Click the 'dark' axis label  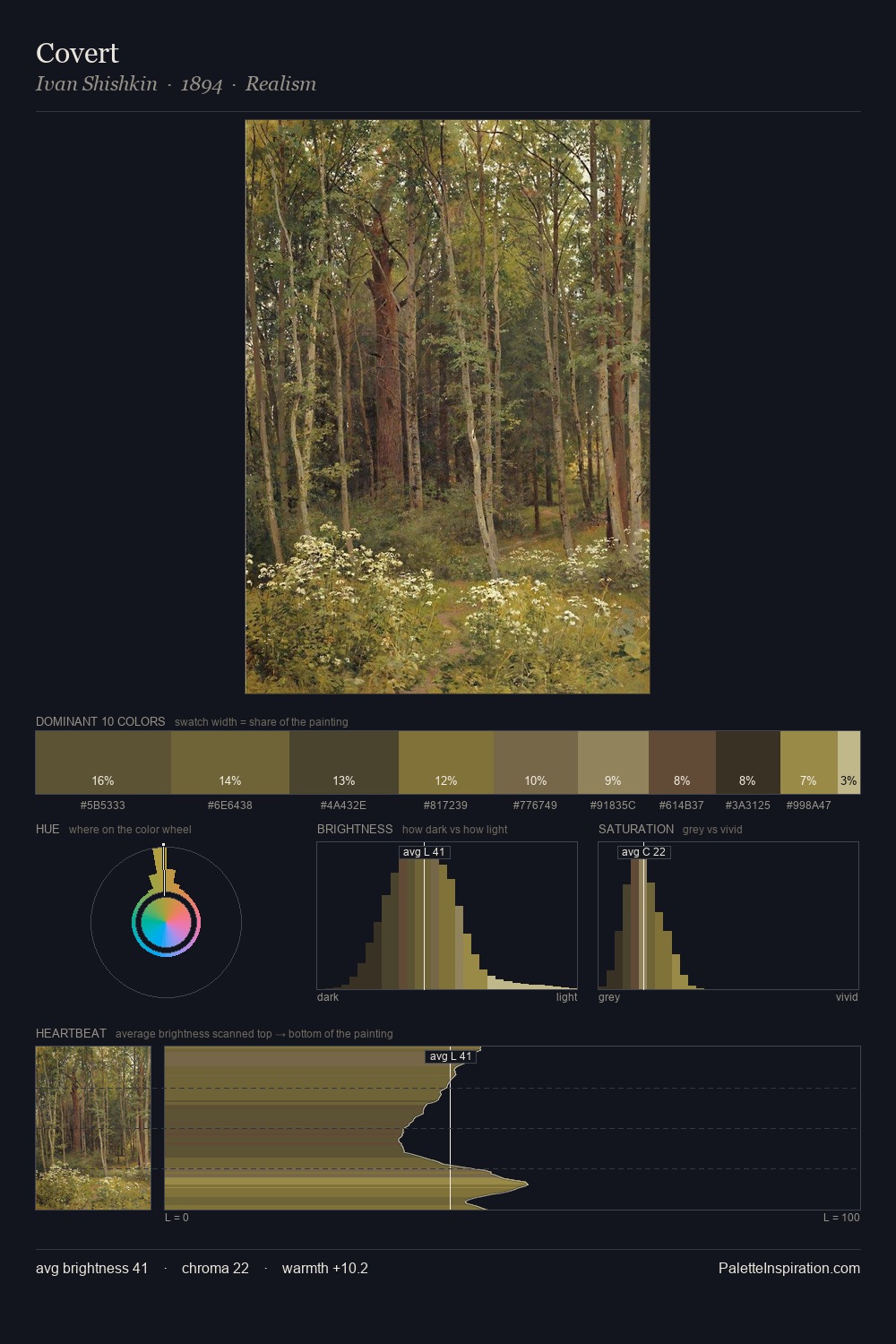(x=328, y=997)
